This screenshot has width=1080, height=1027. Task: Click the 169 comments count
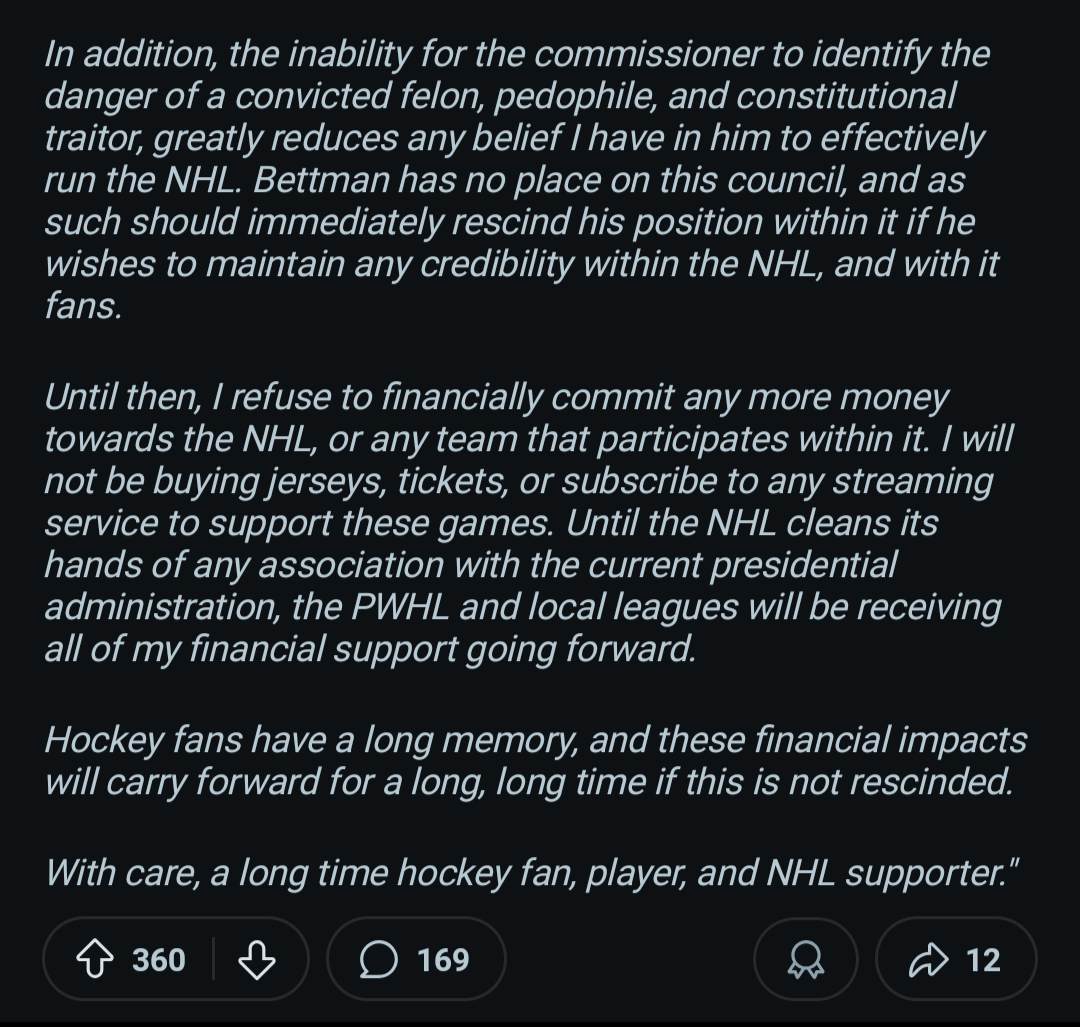[443, 959]
